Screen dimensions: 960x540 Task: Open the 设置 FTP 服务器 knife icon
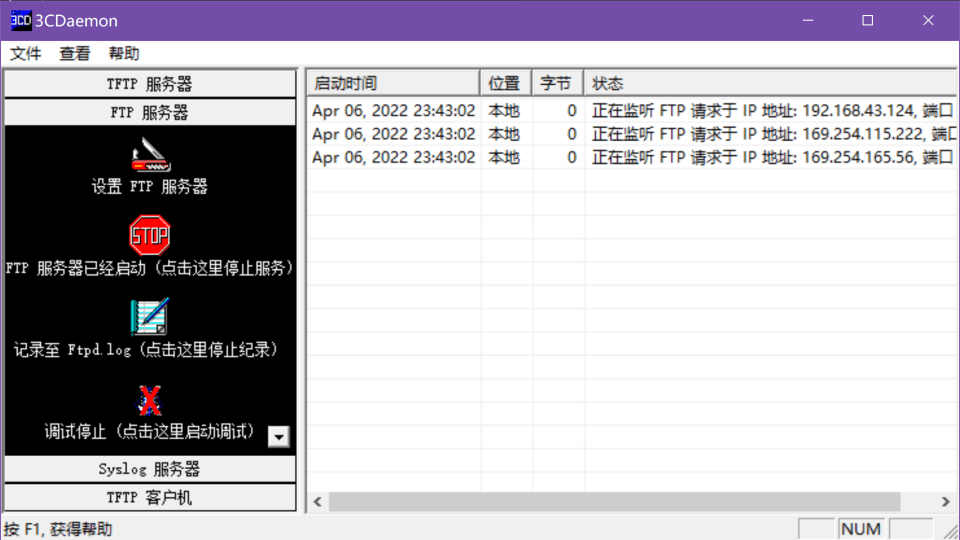[150, 154]
